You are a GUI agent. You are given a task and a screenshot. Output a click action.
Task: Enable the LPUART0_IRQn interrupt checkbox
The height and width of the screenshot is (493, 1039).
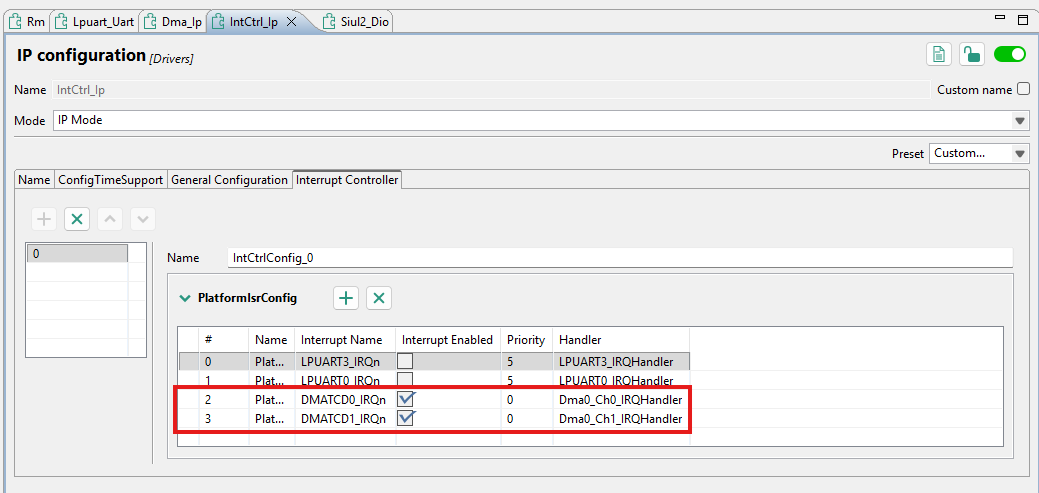pos(405,379)
